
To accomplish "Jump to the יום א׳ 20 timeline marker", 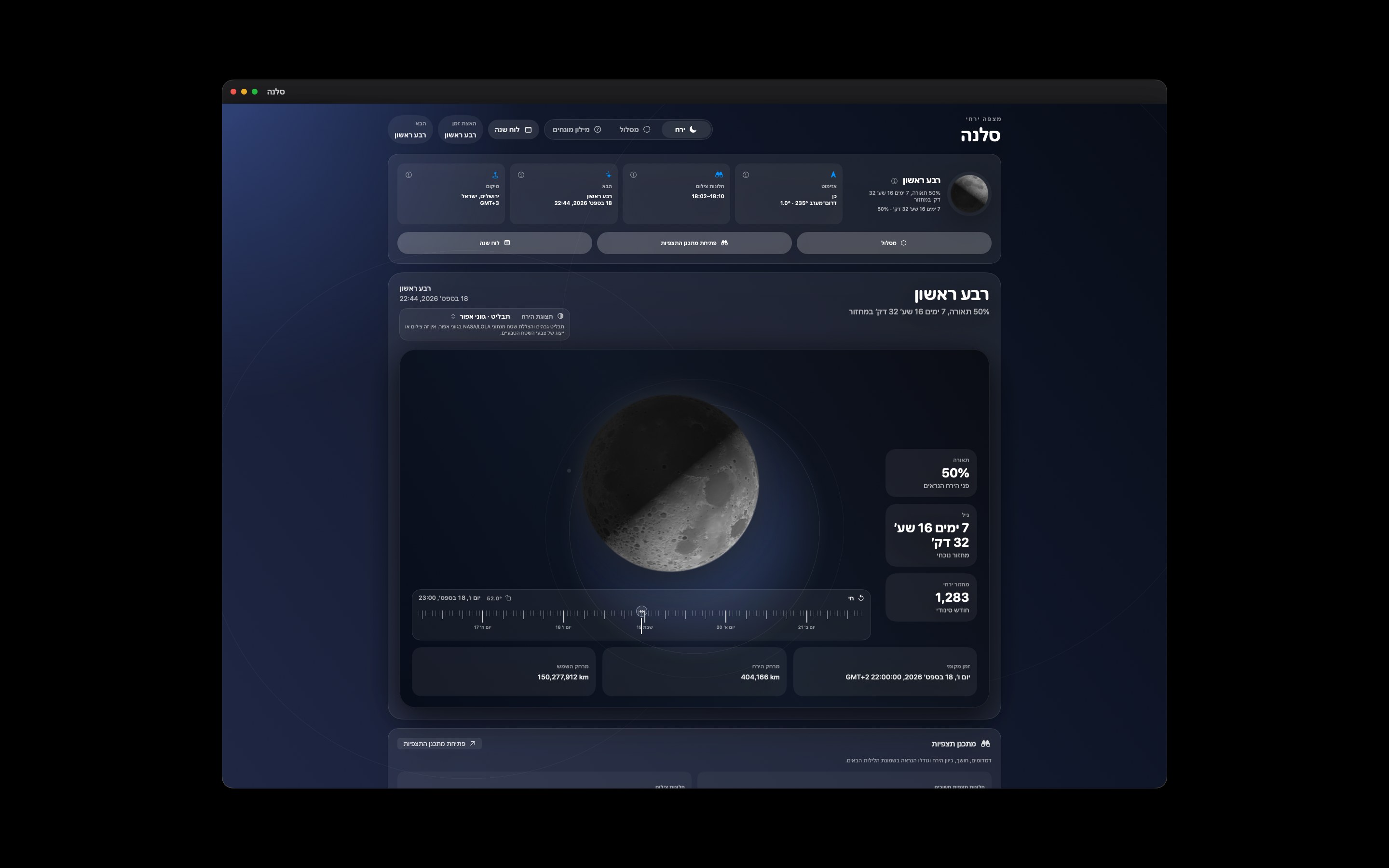I will pyautogui.click(x=725, y=627).
